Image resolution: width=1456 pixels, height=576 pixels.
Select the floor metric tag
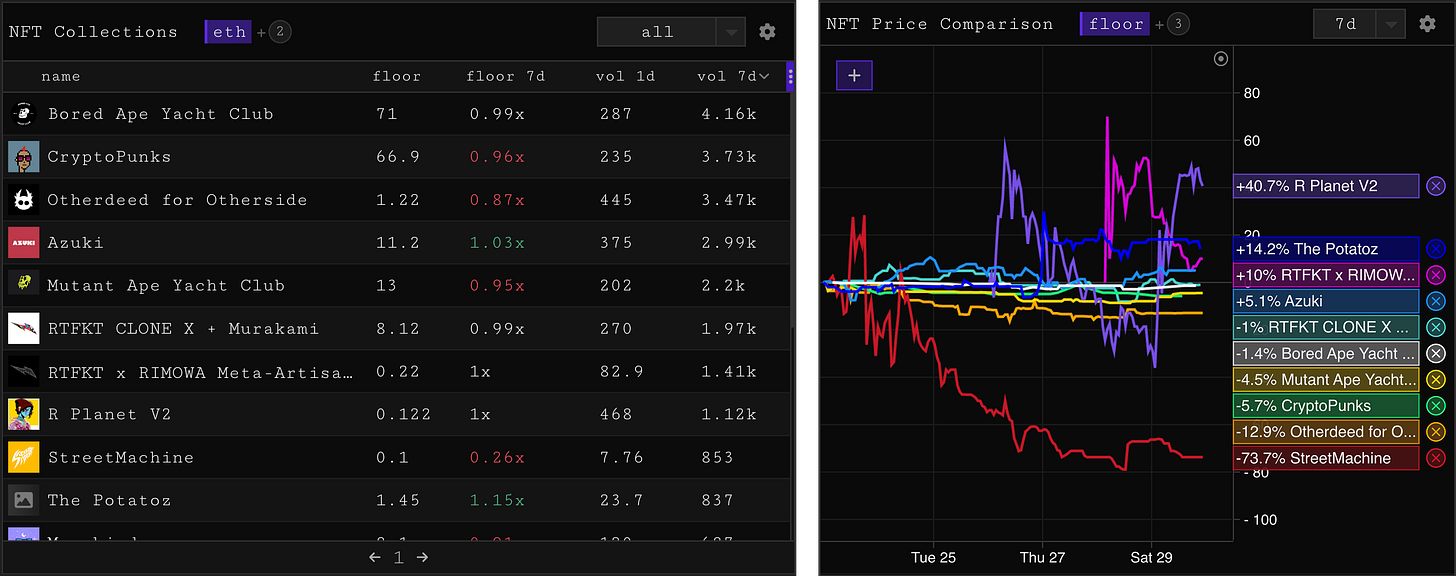[1115, 24]
